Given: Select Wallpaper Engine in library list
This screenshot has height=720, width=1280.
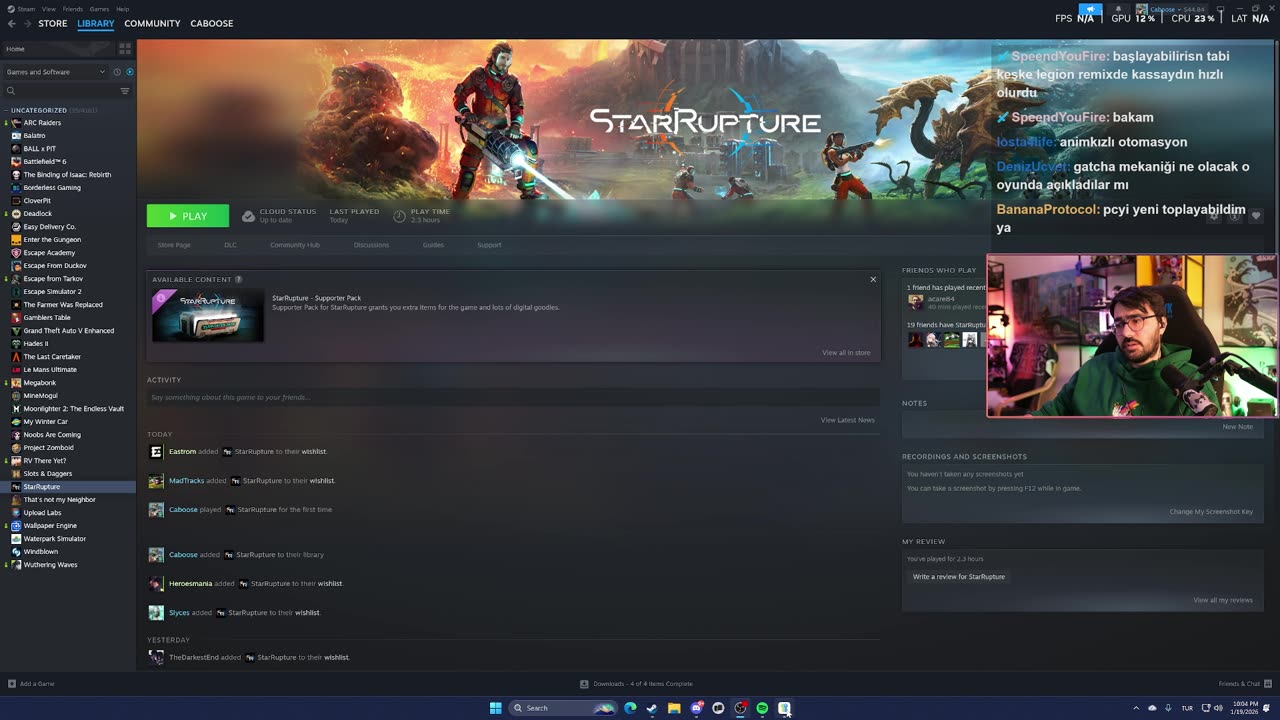Looking at the screenshot, I should [50, 526].
